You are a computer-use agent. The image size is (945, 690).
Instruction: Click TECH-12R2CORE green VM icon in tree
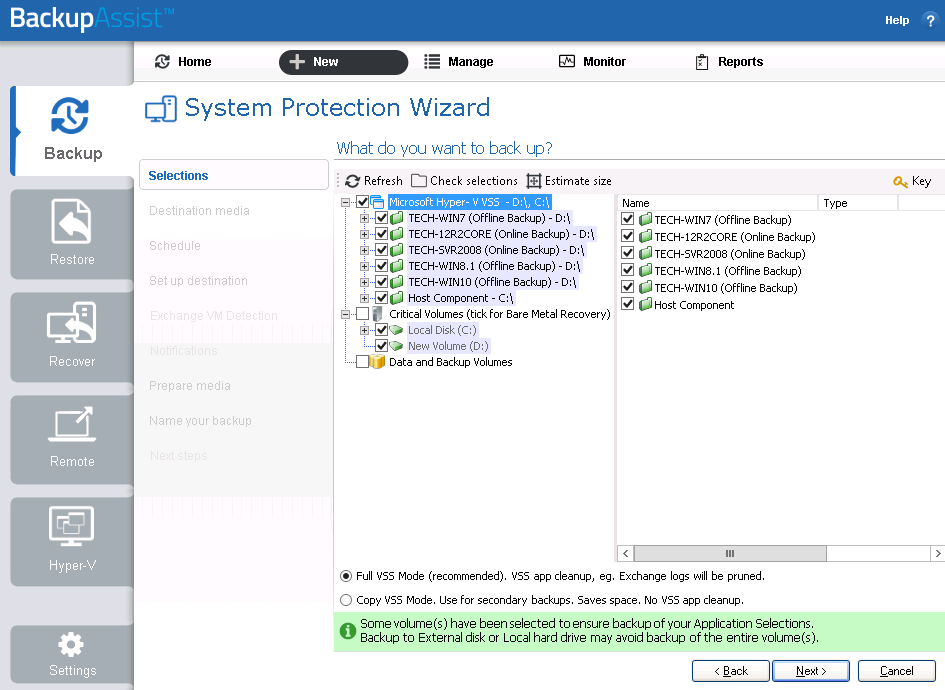(x=397, y=234)
